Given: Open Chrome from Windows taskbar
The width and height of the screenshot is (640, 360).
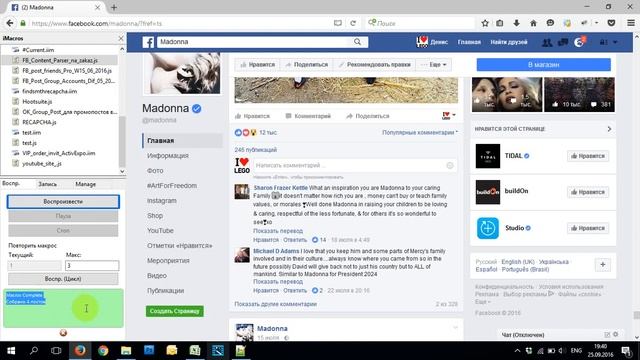Looking at the screenshot, I should coord(103,351).
